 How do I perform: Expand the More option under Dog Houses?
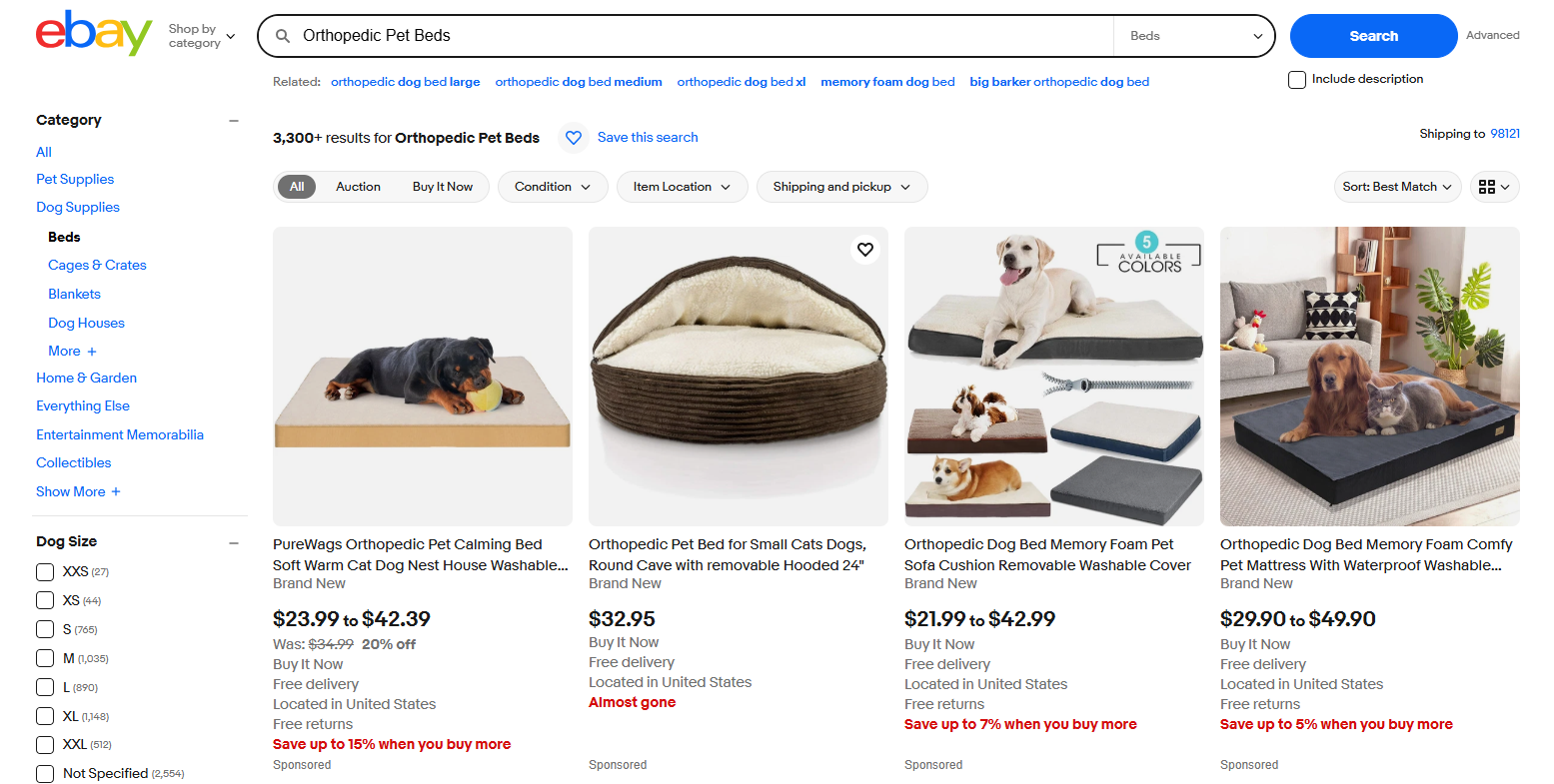point(71,351)
